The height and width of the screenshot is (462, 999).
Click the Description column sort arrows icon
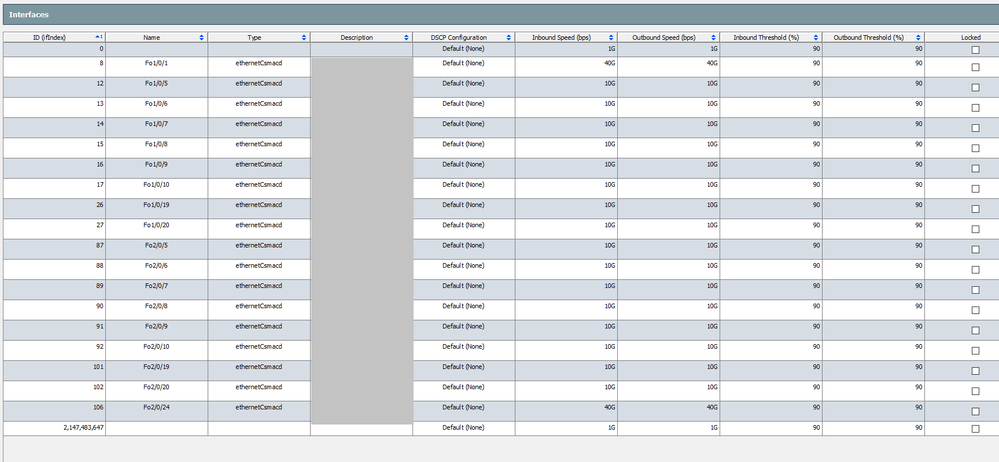click(406, 38)
